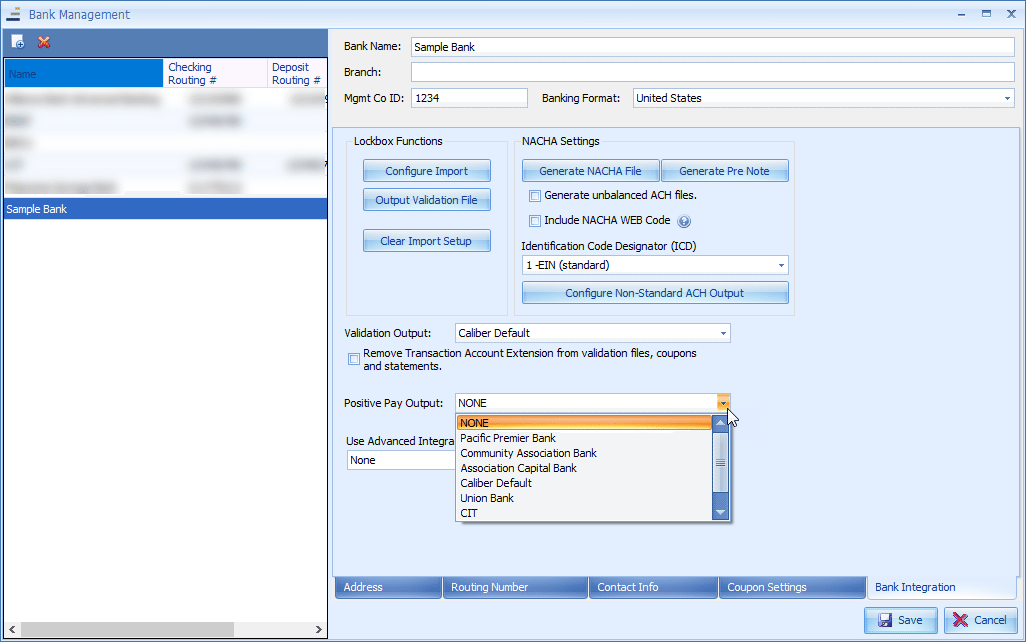Click the Mgmt Co ID field
Screen dimensions: 1026x642
[x=469, y=98]
